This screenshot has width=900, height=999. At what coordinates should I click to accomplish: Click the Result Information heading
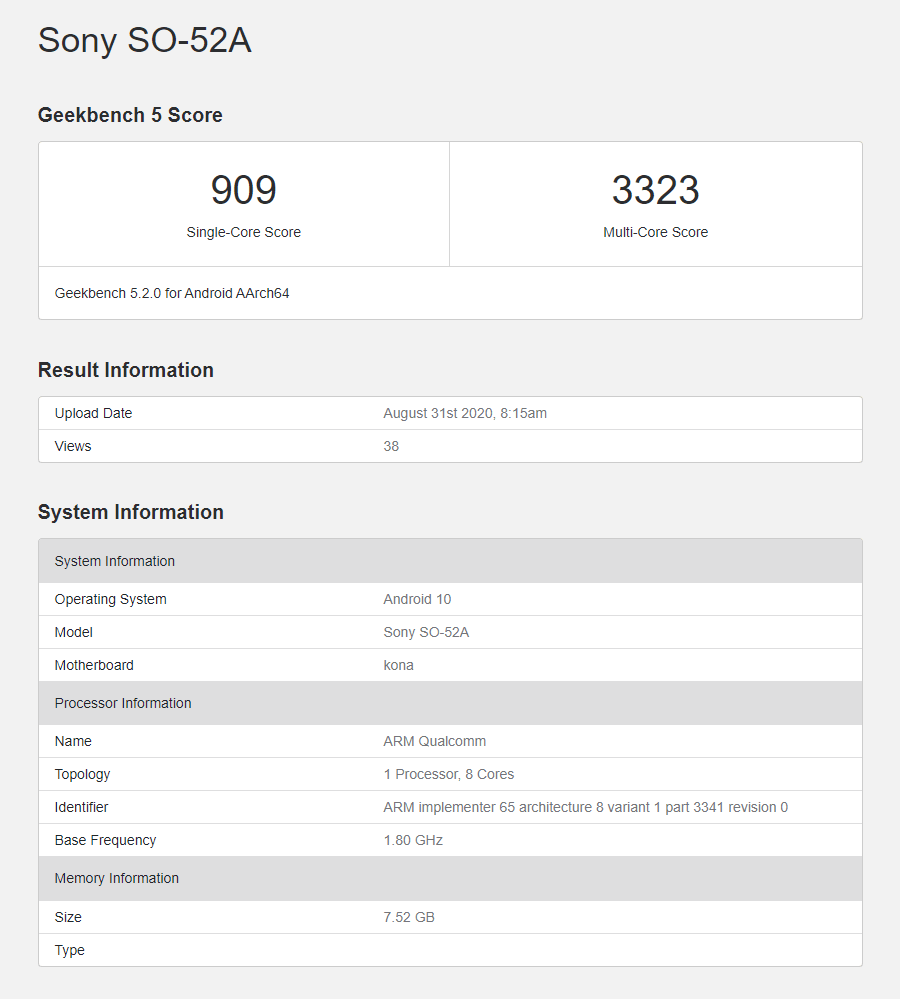coord(126,370)
